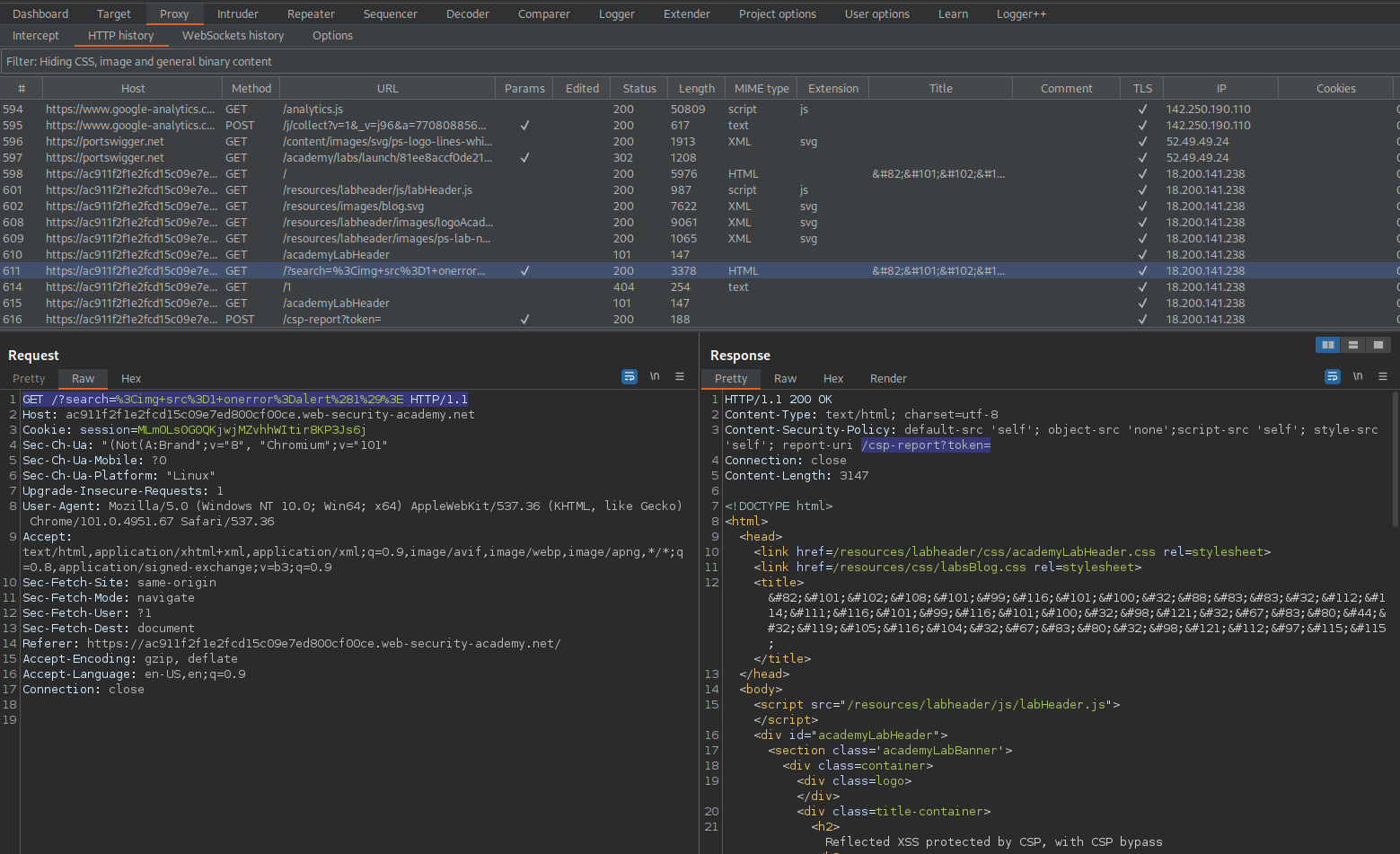Click Params checkmark for request 595
Viewport: 1400px width, 854px height.
click(524, 126)
